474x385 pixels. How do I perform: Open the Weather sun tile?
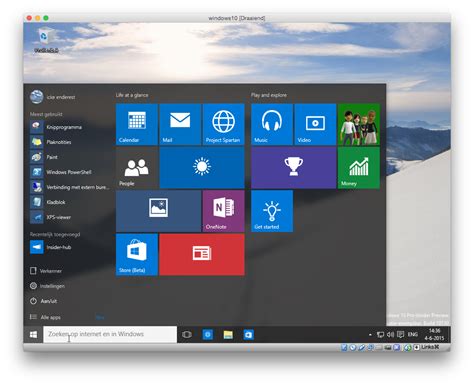pos(202,168)
